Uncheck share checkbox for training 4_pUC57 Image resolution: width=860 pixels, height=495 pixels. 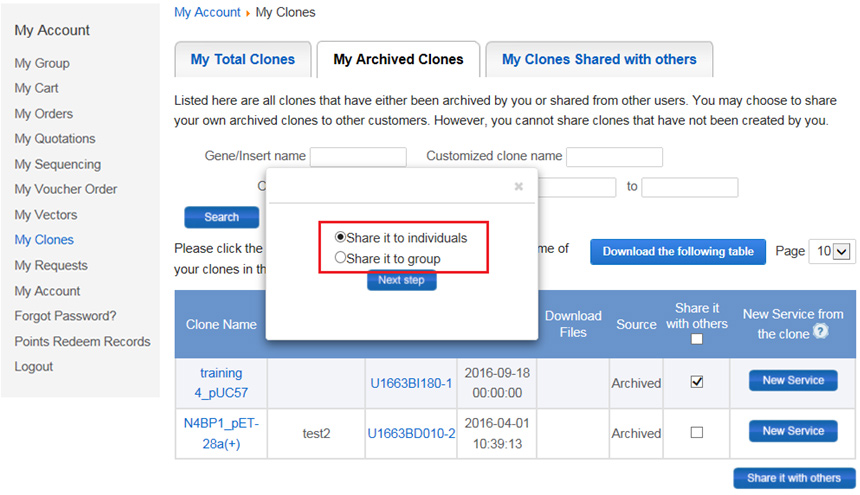pyautogui.click(x=697, y=382)
